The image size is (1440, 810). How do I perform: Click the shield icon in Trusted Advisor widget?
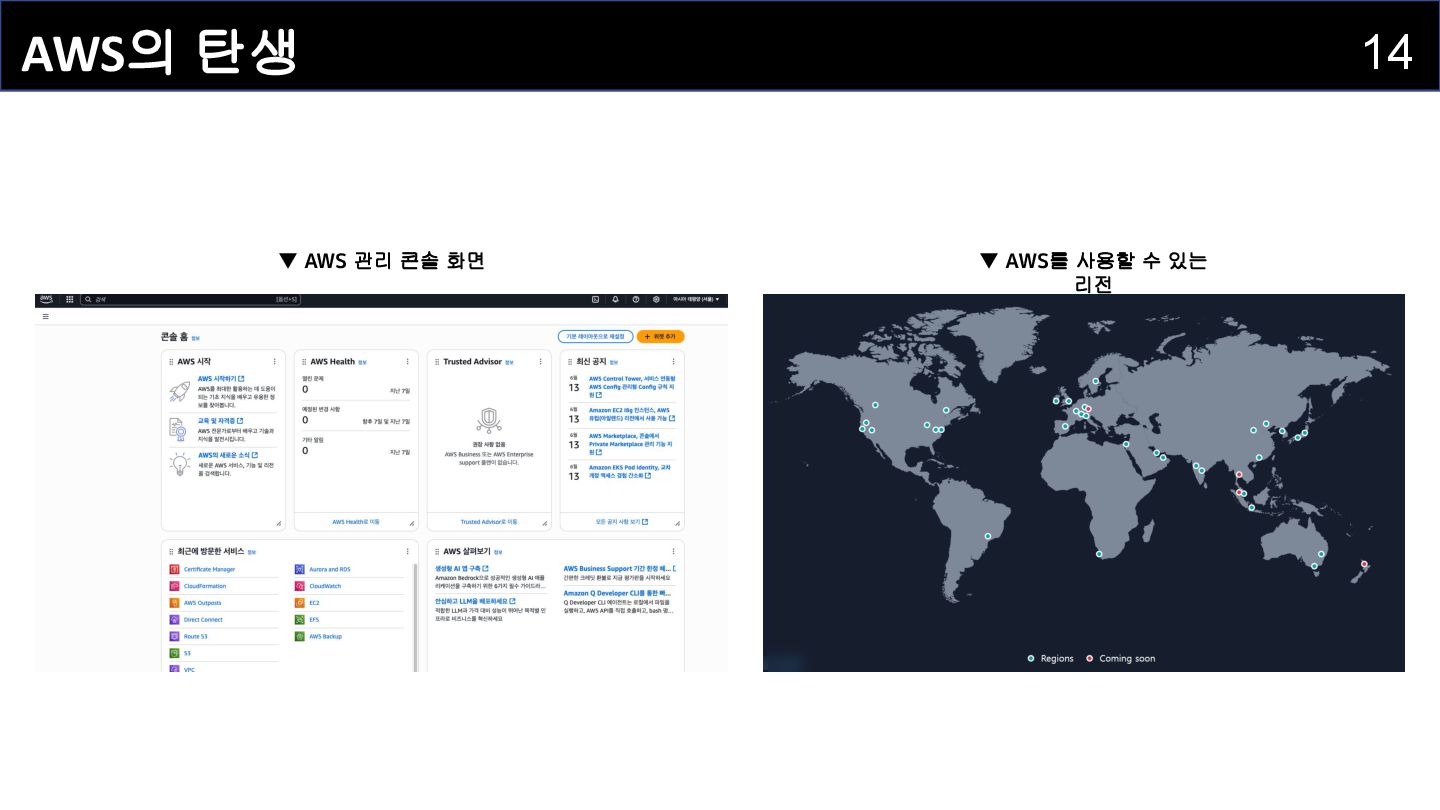pyautogui.click(x=488, y=419)
